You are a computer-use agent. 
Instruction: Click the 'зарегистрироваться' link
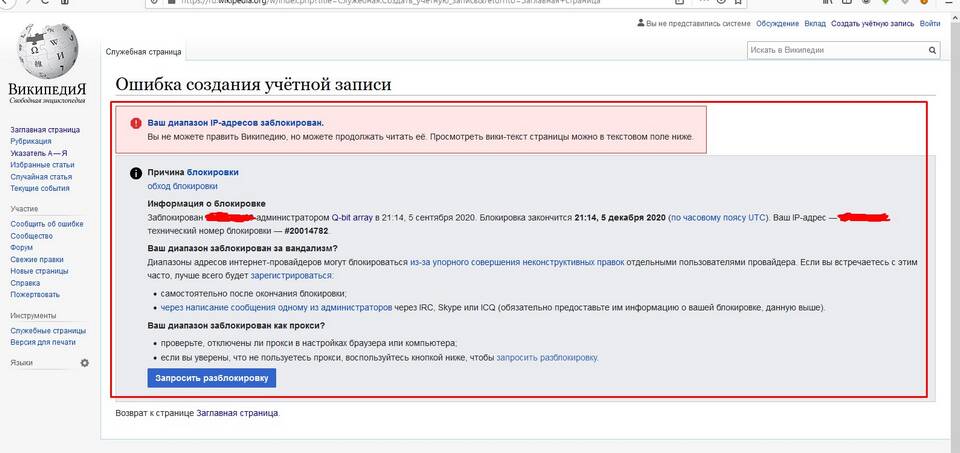pyautogui.click(x=291, y=275)
